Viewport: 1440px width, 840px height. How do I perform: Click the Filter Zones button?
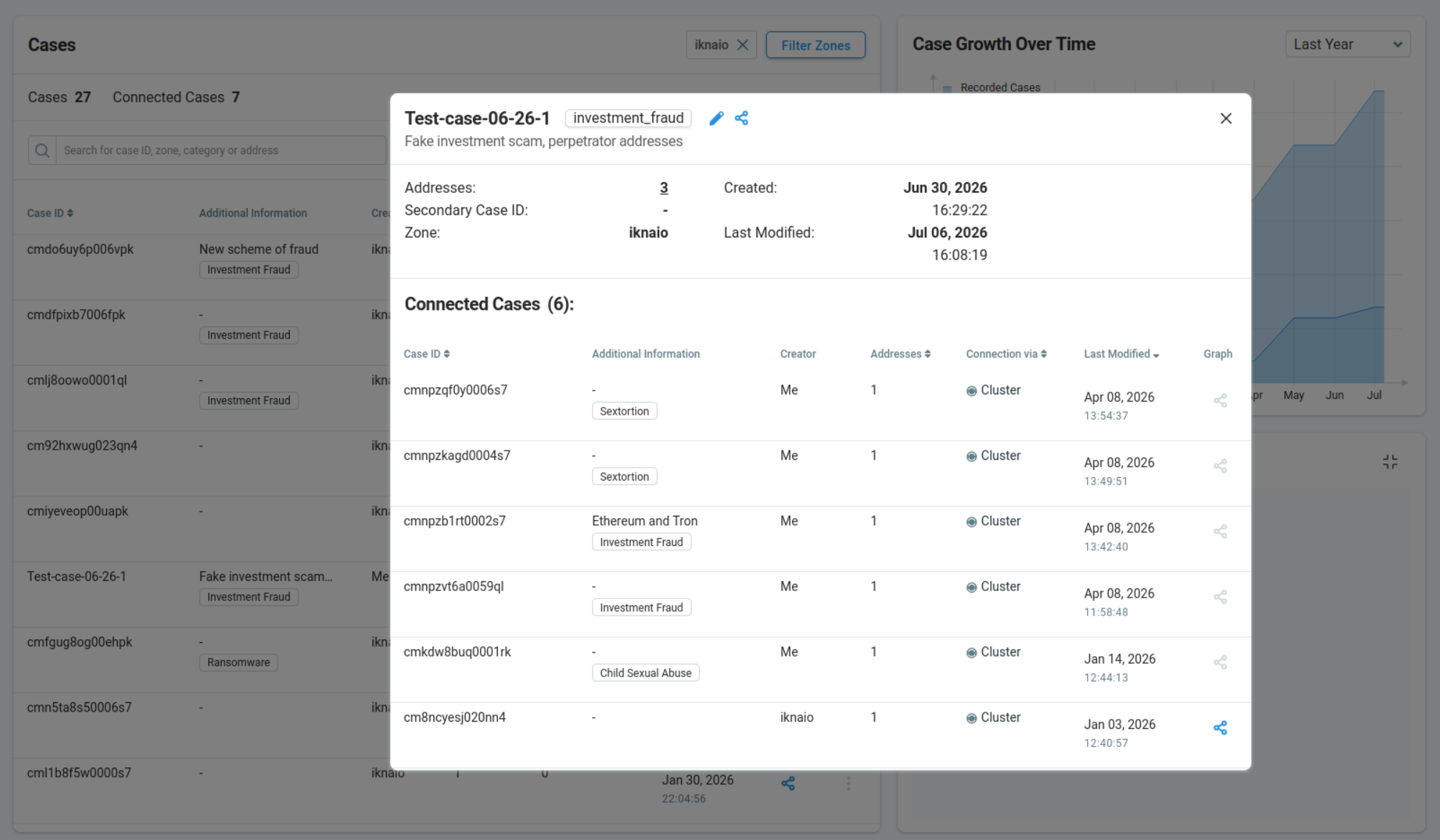pyautogui.click(x=815, y=45)
